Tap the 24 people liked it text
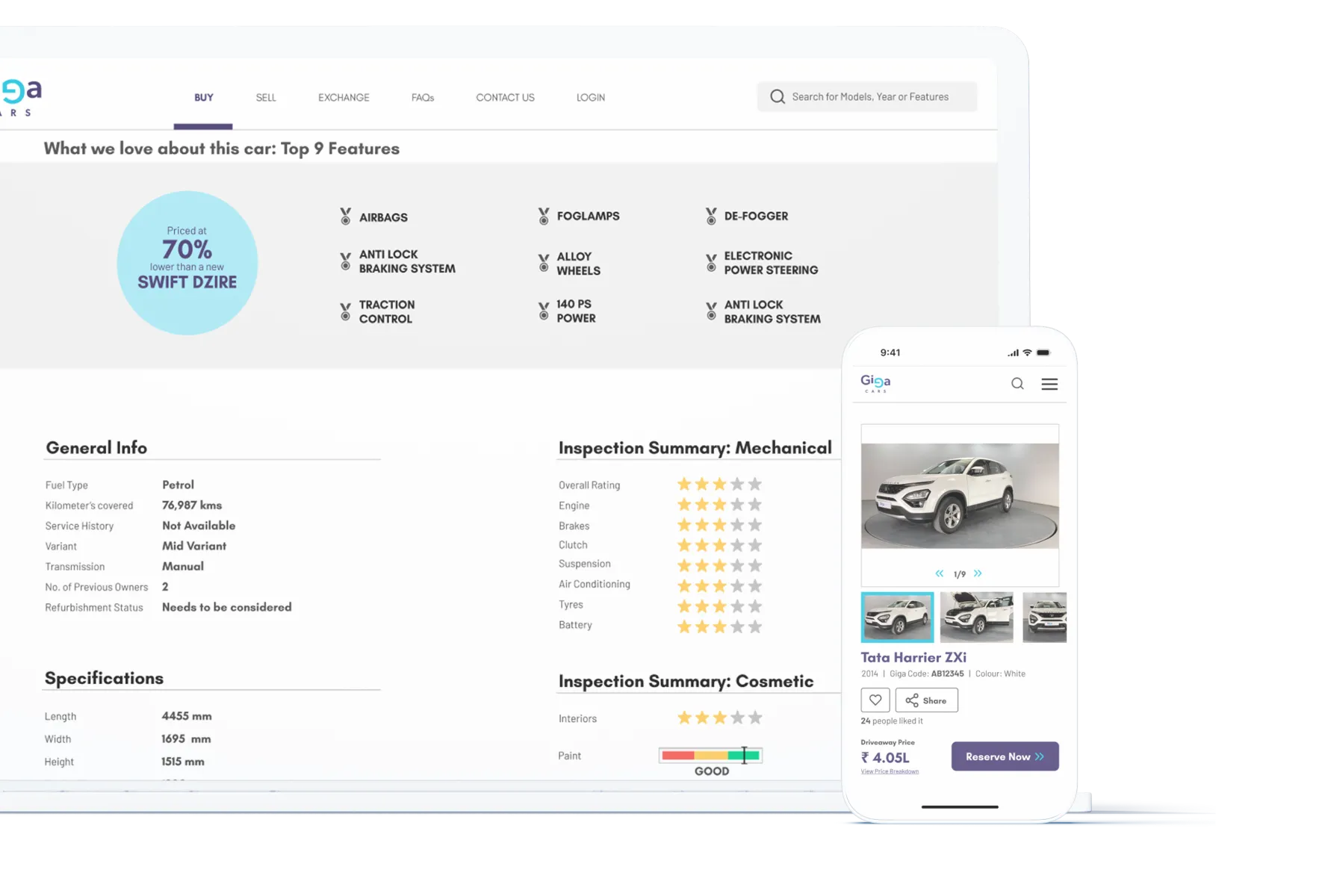Screen dimensions: 1325x896 click(892, 721)
